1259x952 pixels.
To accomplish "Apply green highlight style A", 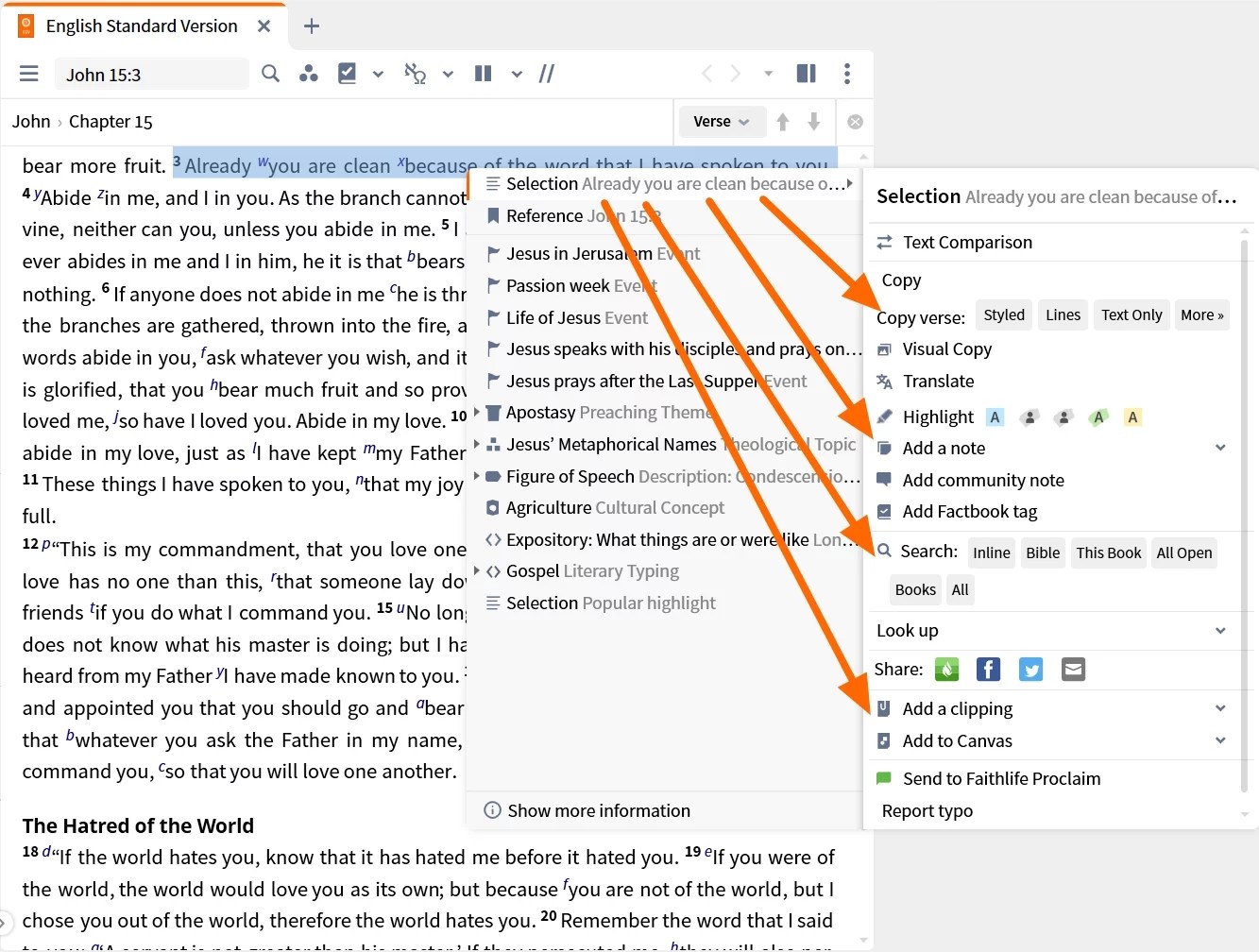I will (x=1098, y=417).
